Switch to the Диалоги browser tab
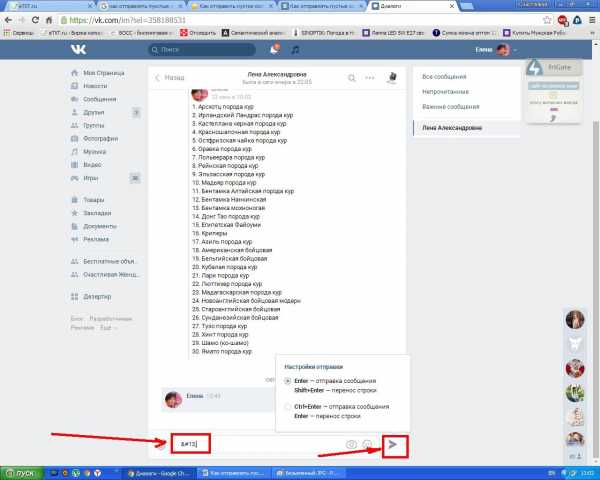This screenshot has height=480, width=600. (x=413, y=6)
